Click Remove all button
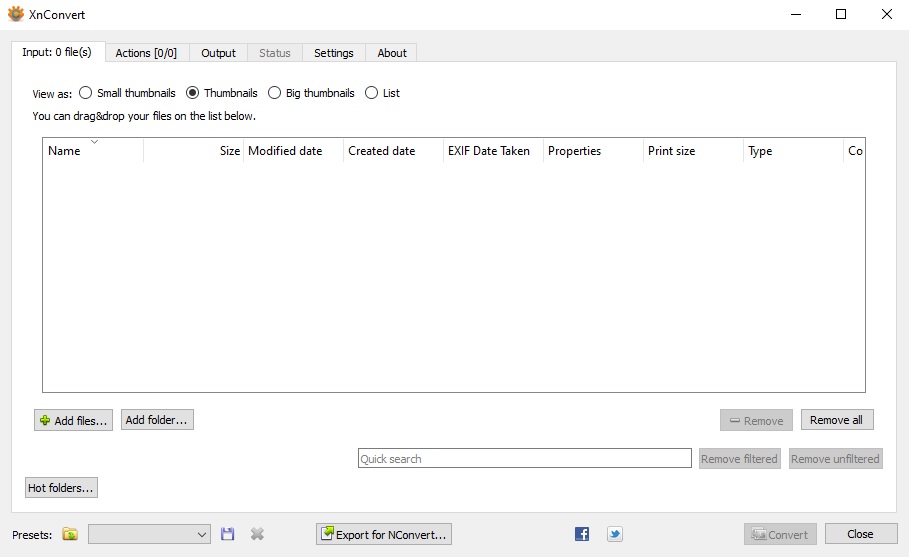 [x=837, y=420]
